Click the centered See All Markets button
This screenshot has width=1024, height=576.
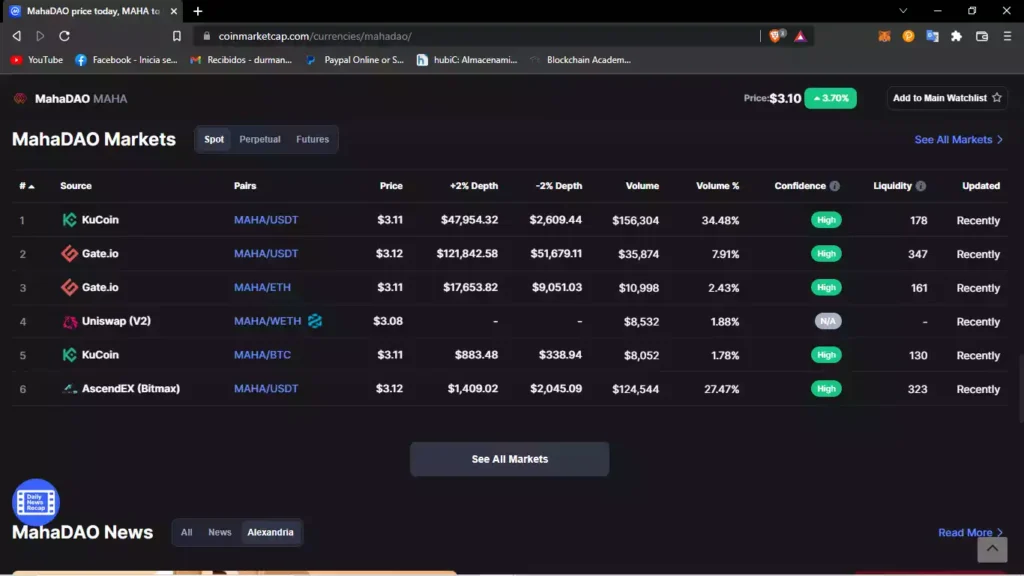pos(509,459)
